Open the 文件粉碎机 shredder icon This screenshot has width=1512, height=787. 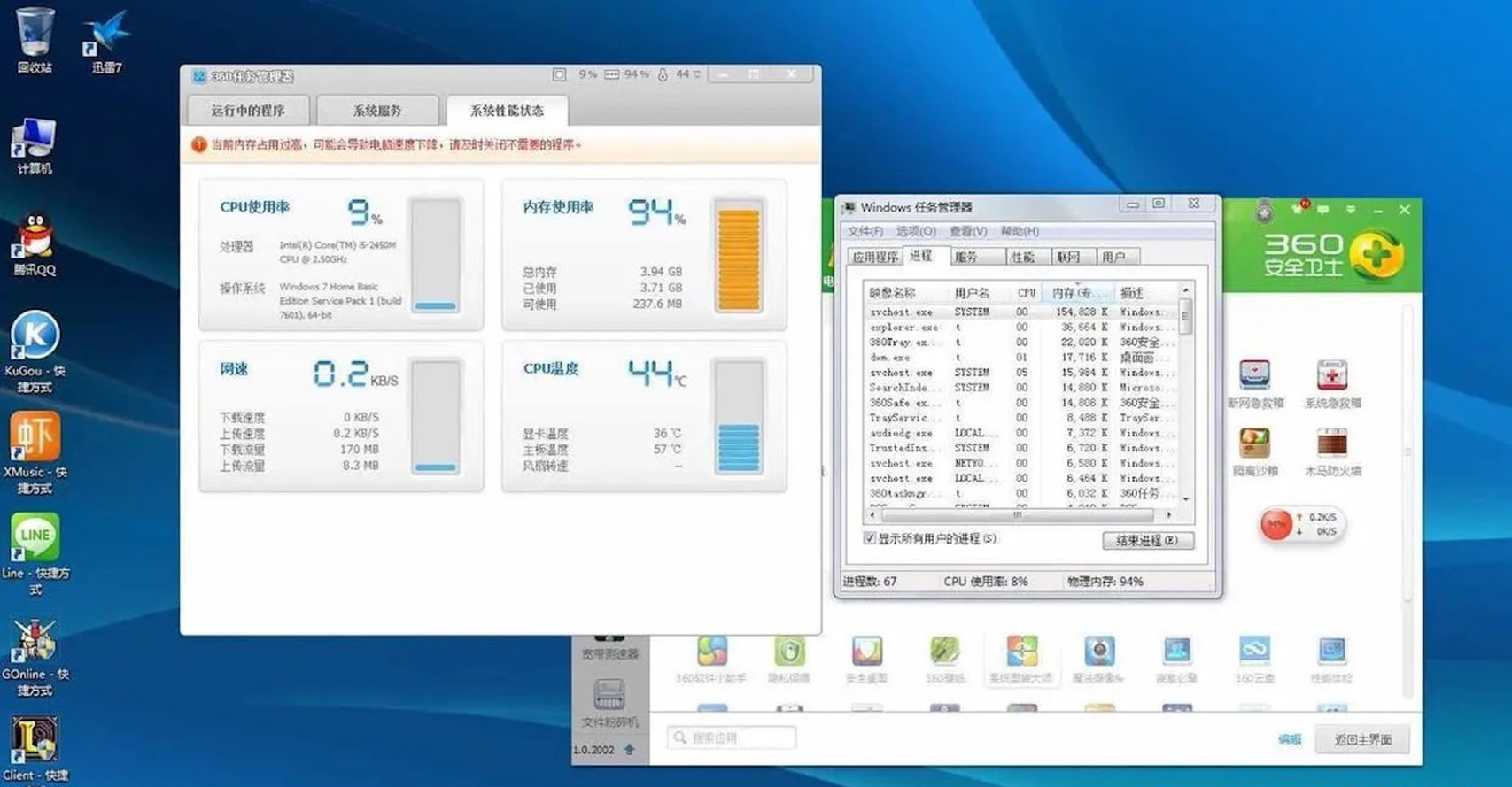[x=609, y=696]
